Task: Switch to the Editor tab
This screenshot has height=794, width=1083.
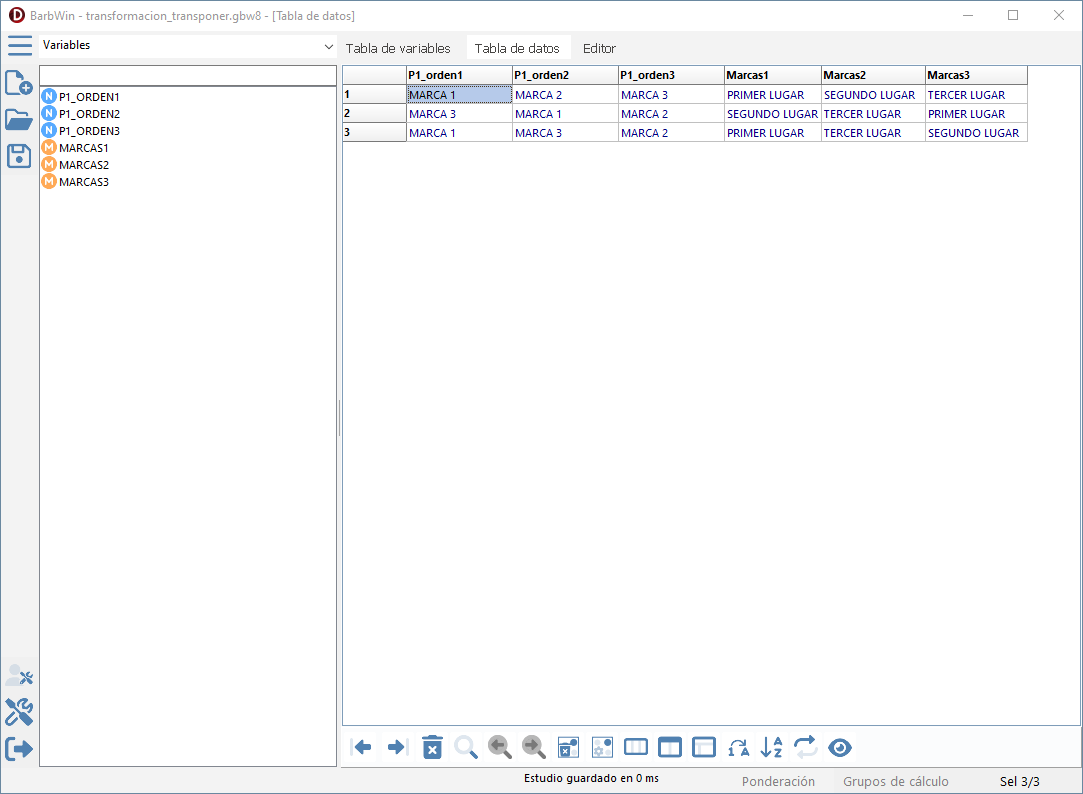Action: [599, 48]
